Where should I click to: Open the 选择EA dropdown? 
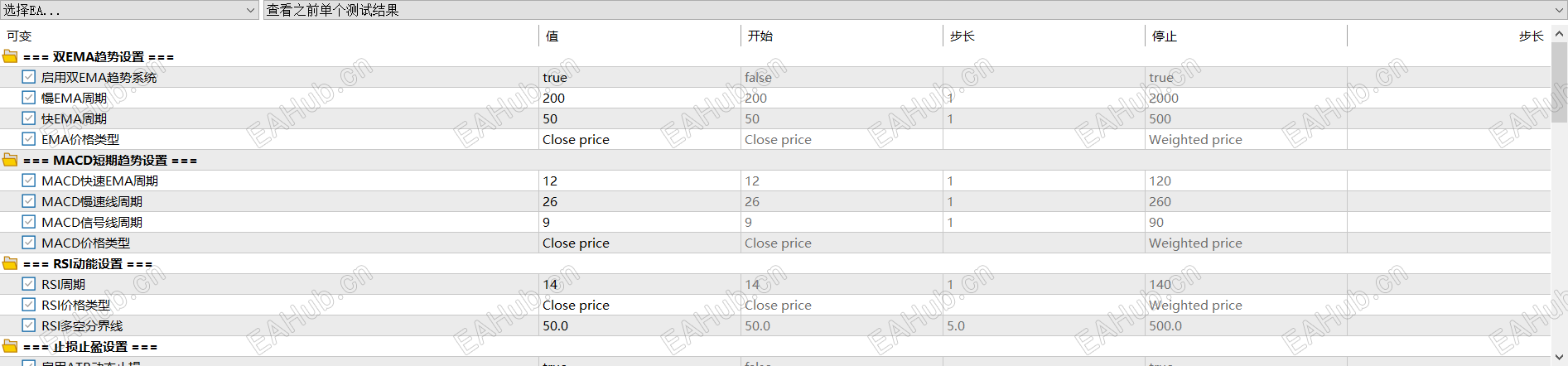click(x=129, y=10)
